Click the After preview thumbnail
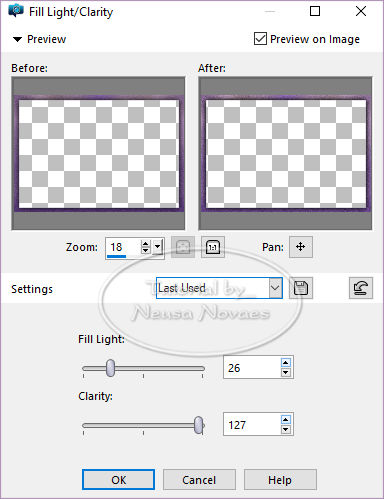384x499 pixels. pyautogui.click(x=285, y=153)
